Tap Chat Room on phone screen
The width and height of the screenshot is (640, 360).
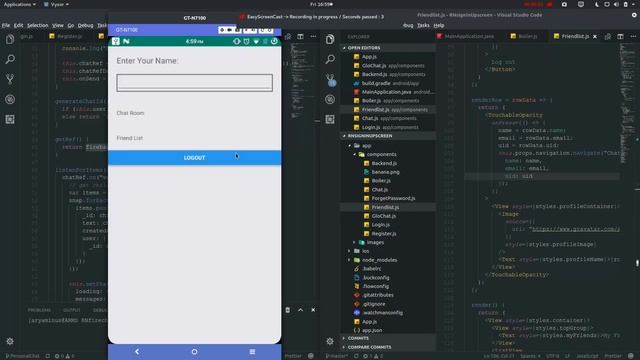click(x=130, y=113)
